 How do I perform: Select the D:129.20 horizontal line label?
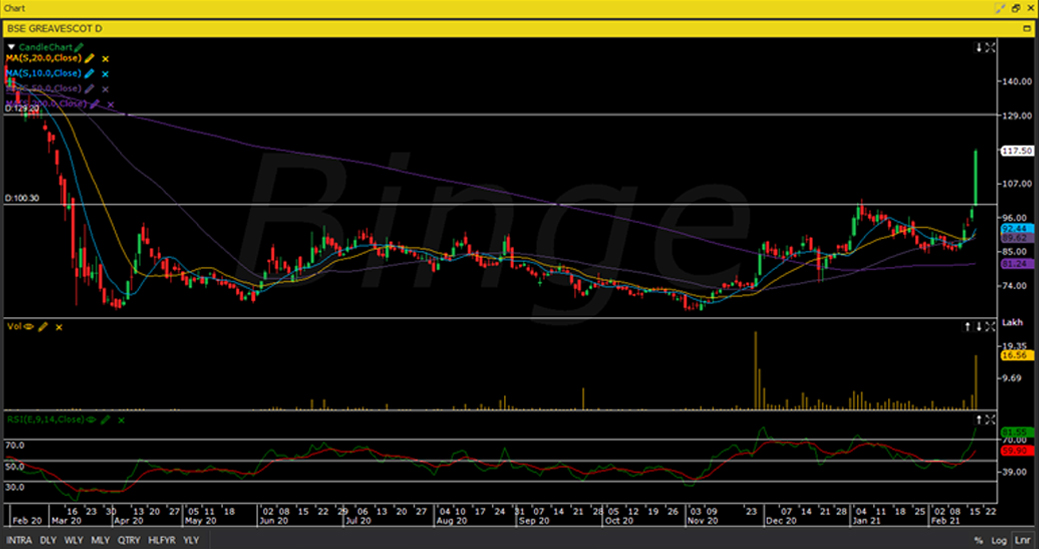point(21,109)
